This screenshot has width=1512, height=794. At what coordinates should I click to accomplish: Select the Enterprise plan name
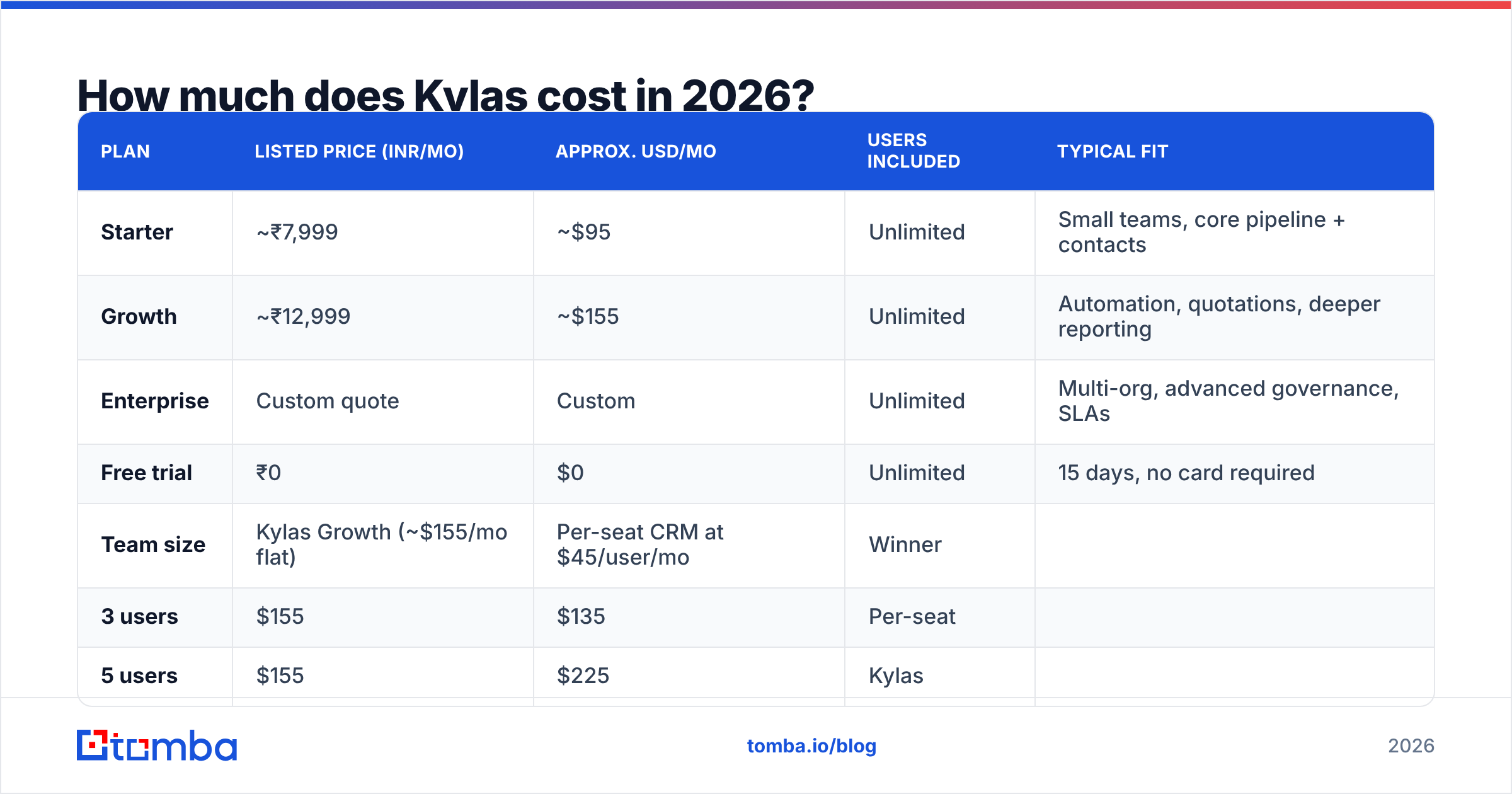[x=155, y=401]
